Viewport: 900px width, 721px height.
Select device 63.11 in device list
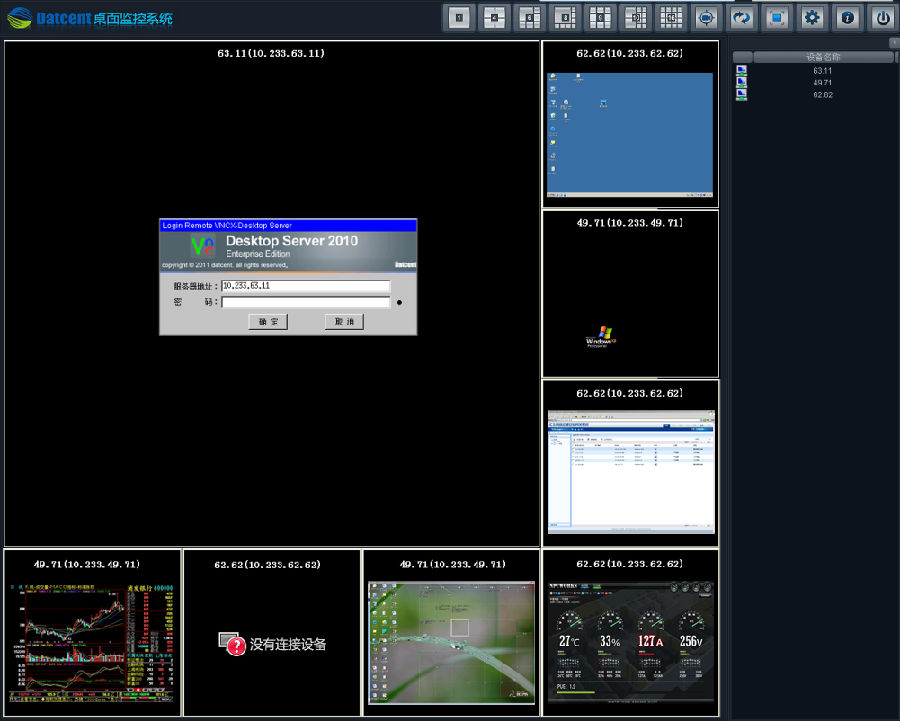(822, 71)
